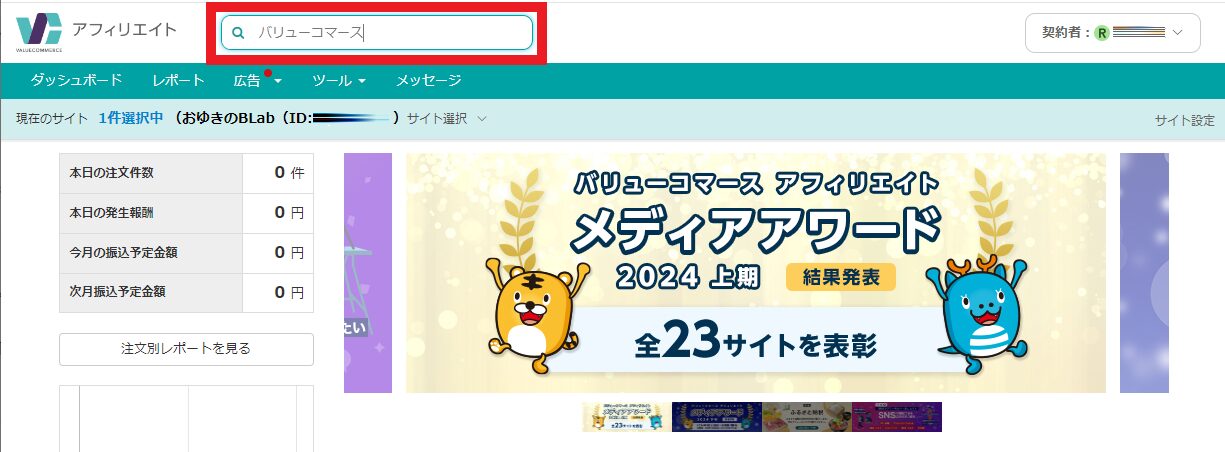1225x452 pixels.
Task: Click the 注文別レポートを見る button
Action: pos(186,349)
